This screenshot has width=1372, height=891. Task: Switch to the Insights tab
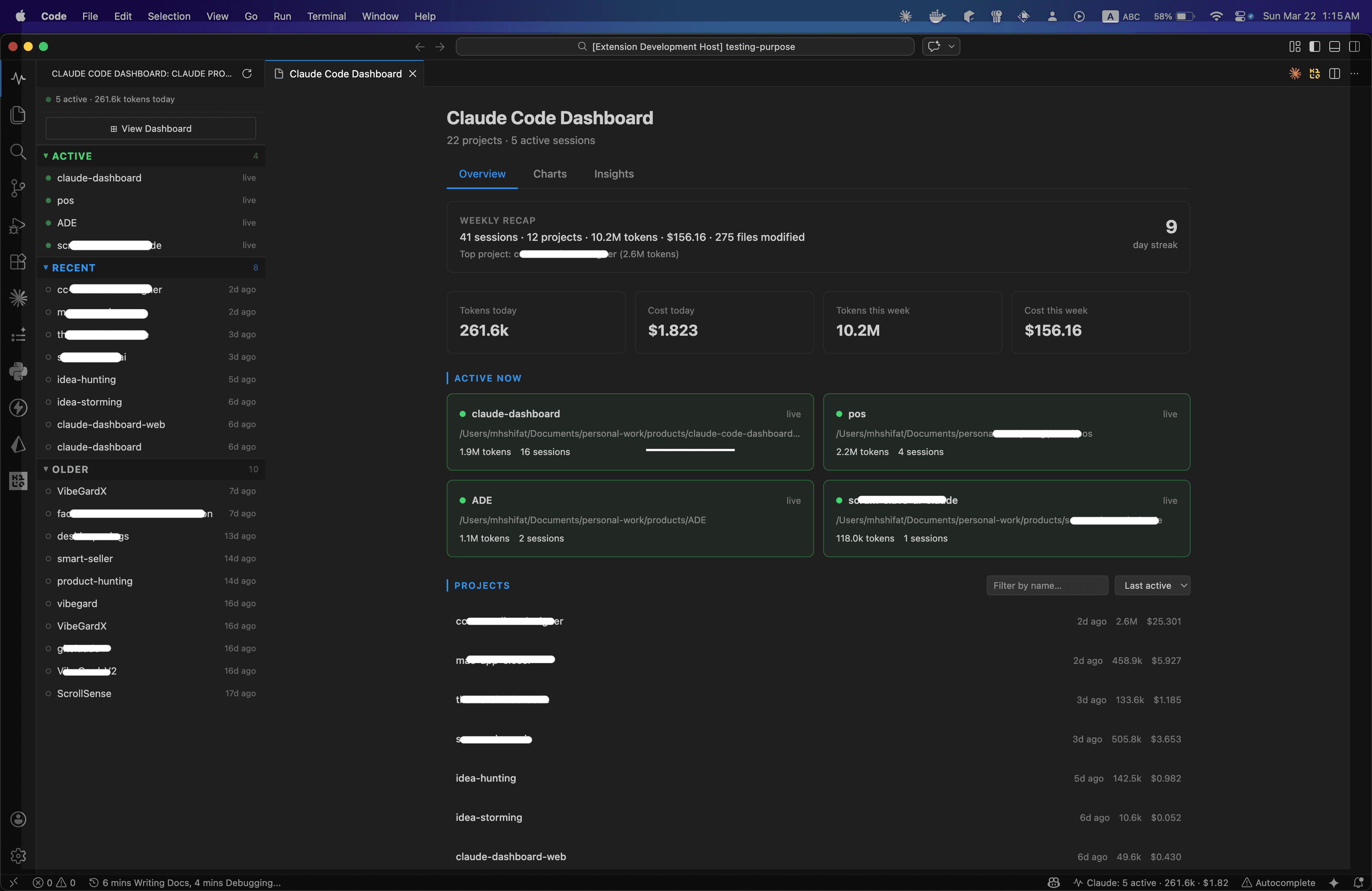[613, 173]
